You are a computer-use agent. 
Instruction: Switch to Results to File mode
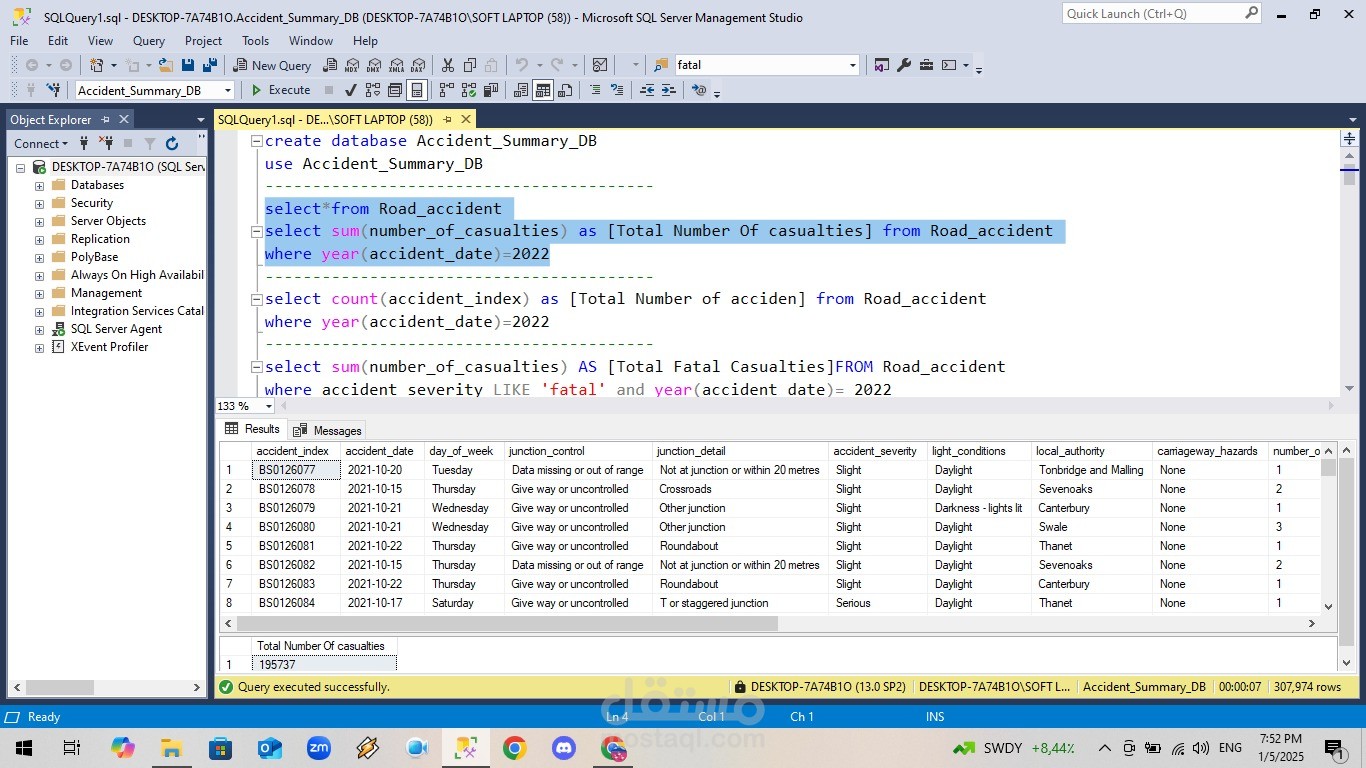tap(565, 90)
